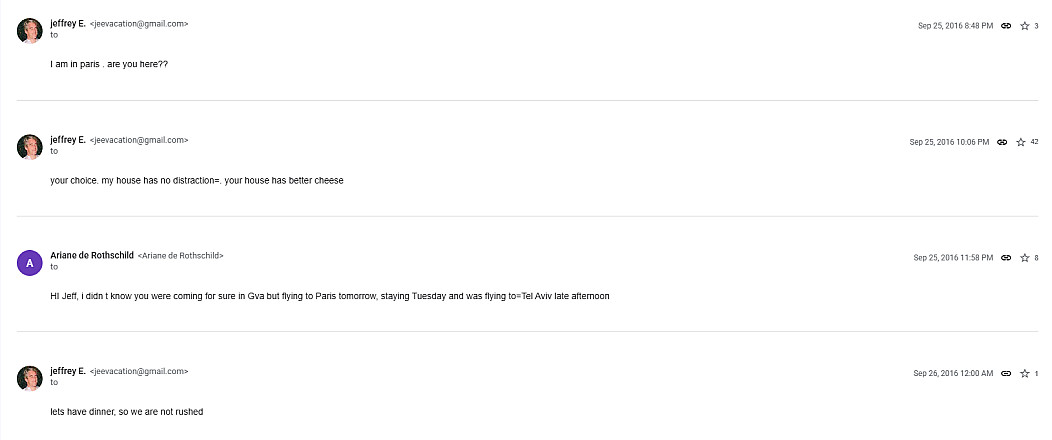
Task: Click the thread count 42 beside star
Action: click(x=1034, y=142)
